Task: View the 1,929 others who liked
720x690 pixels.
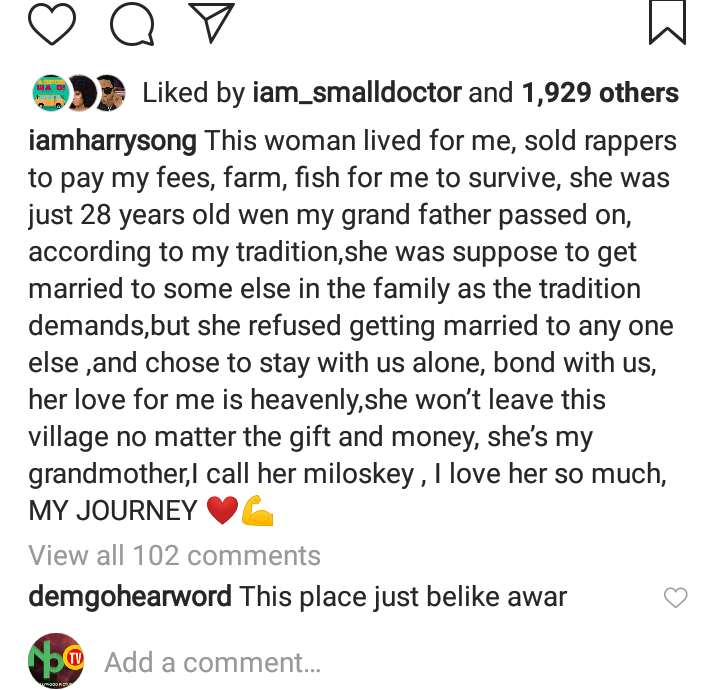Action: 600,94
